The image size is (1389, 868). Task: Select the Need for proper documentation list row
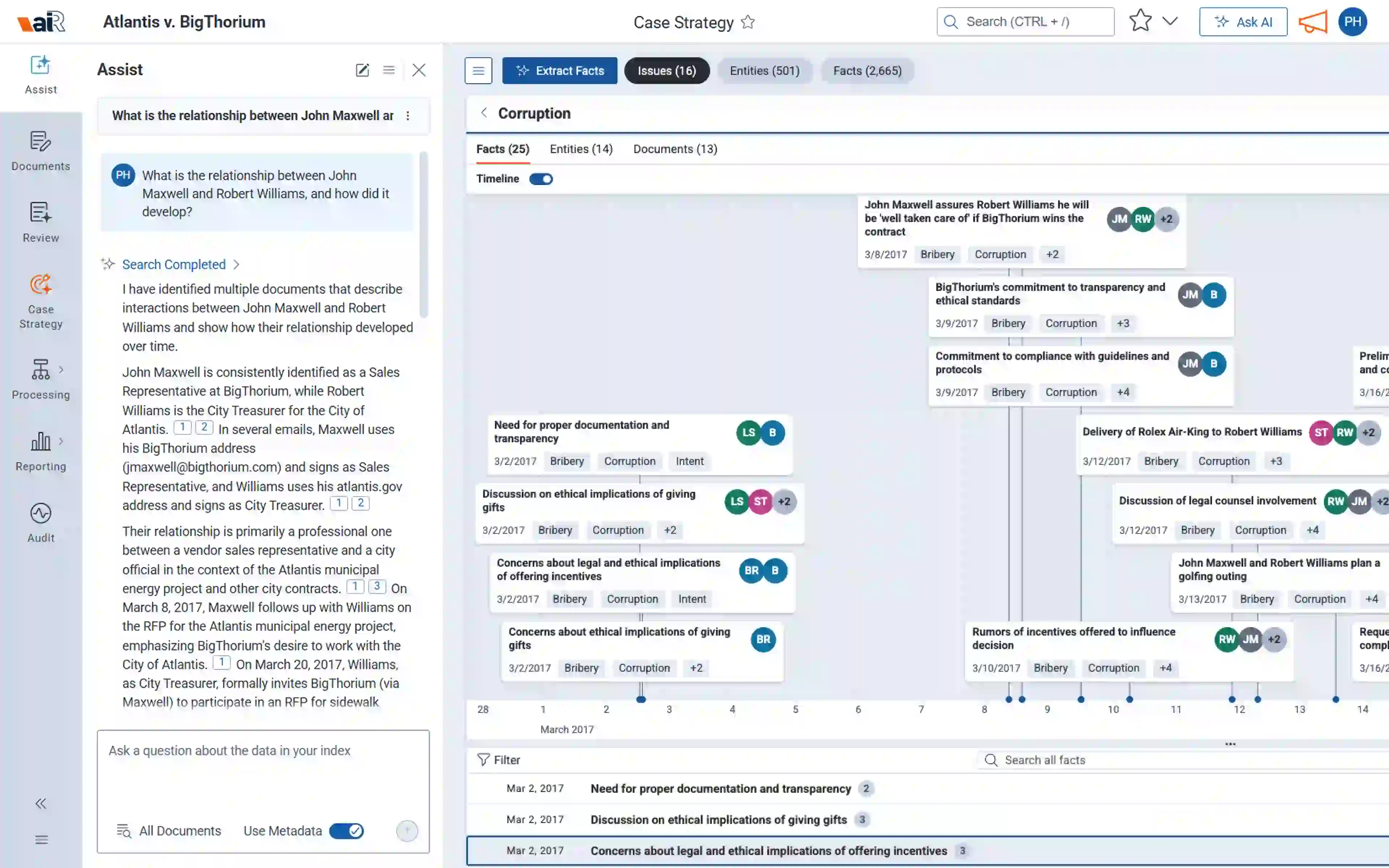click(x=927, y=789)
